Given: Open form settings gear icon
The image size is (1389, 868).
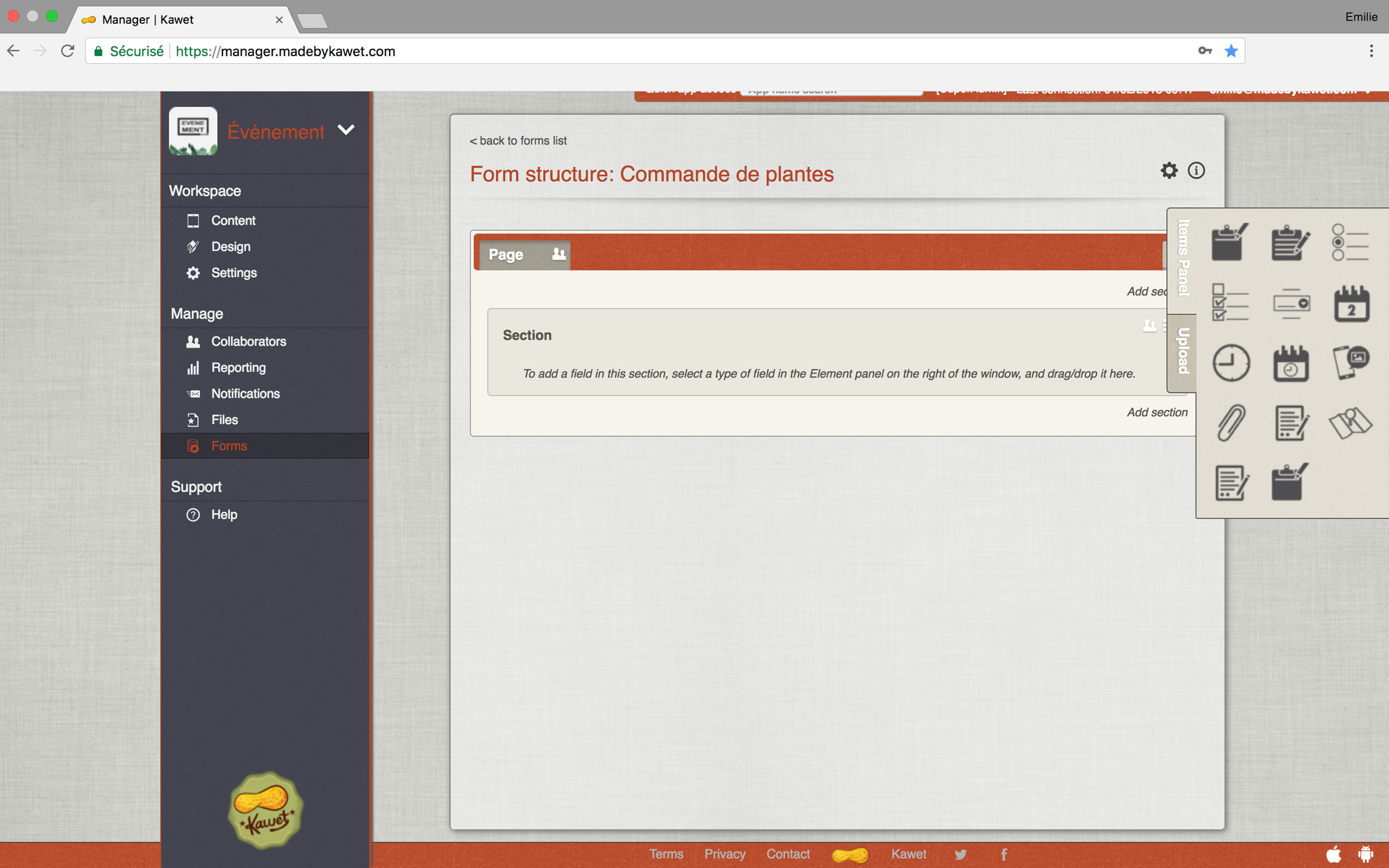Looking at the screenshot, I should 1168,171.
